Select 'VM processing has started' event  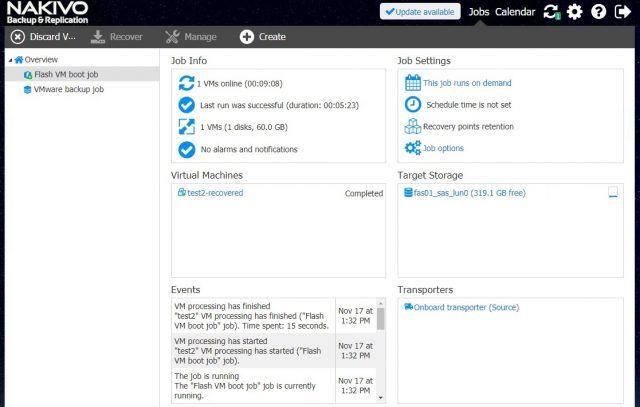pos(274,351)
